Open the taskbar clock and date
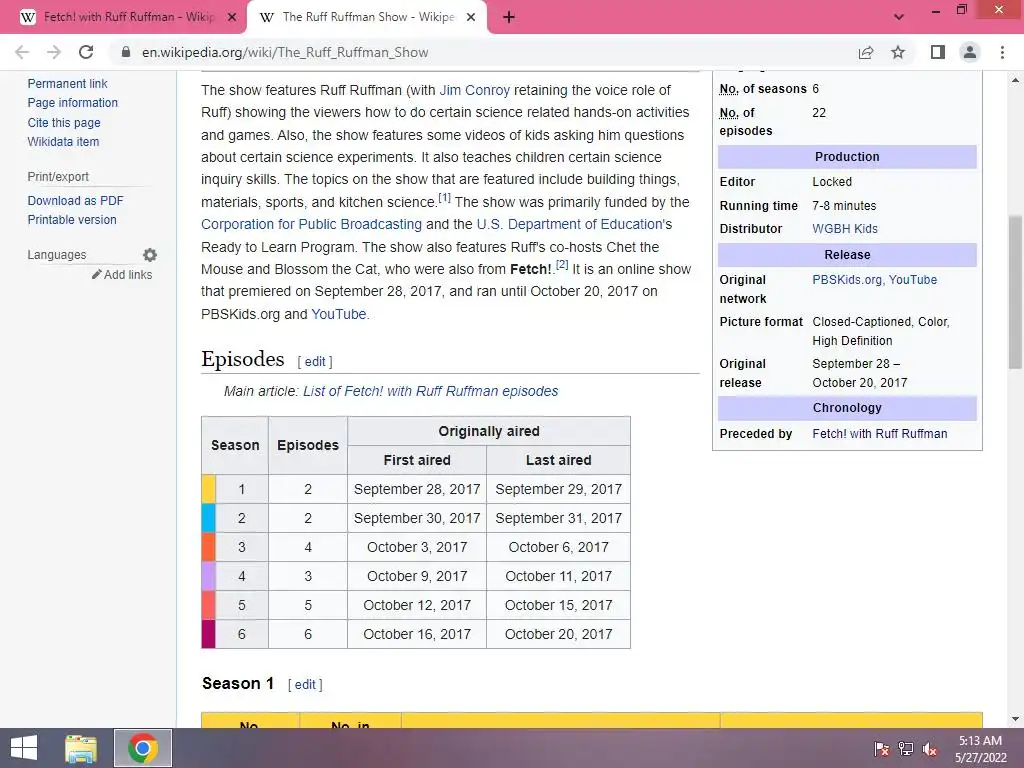 (981, 748)
